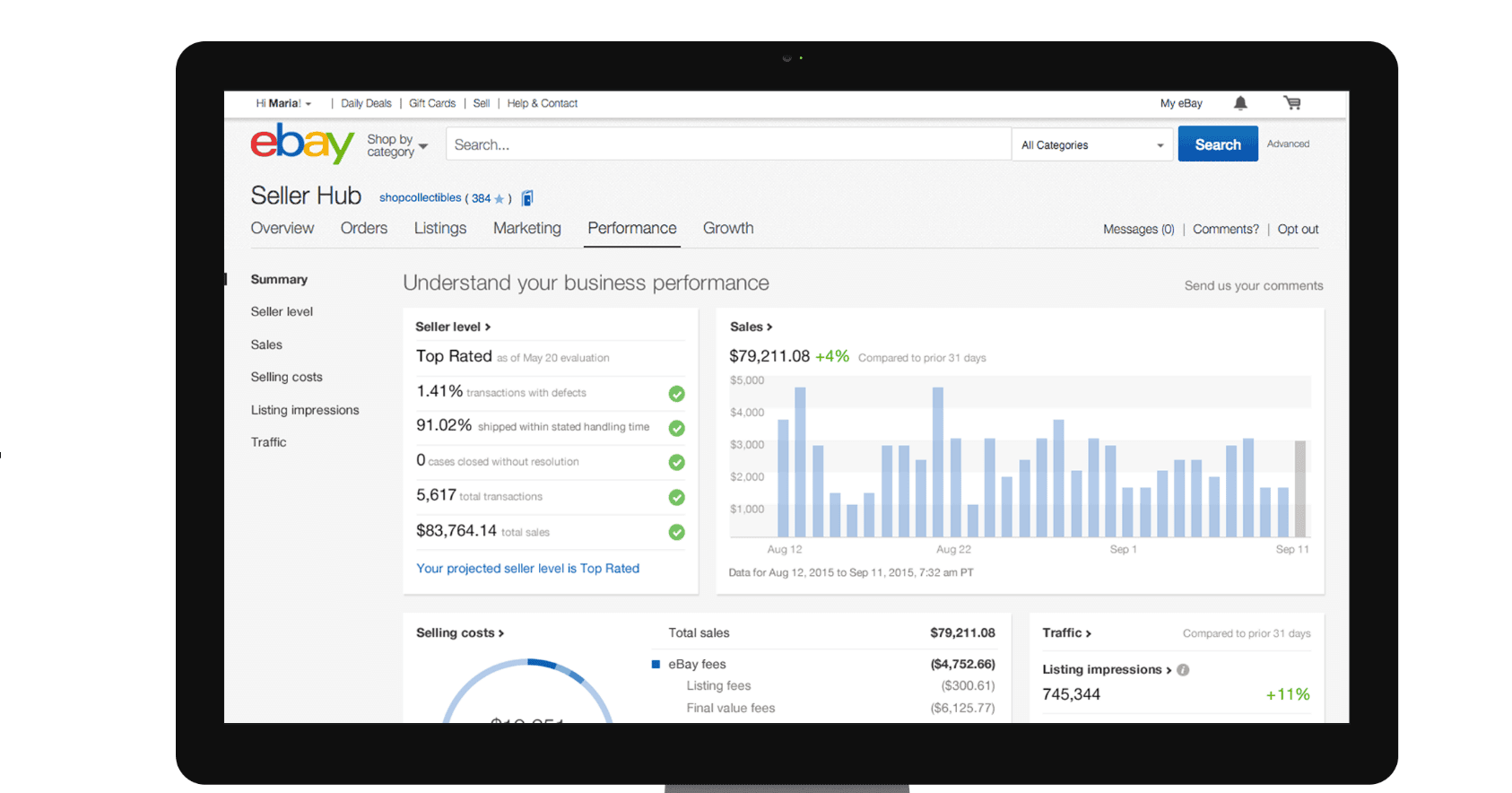Screen dimensions: 1512x793
Task: Expand the Selling costs section header
Action: point(460,632)
